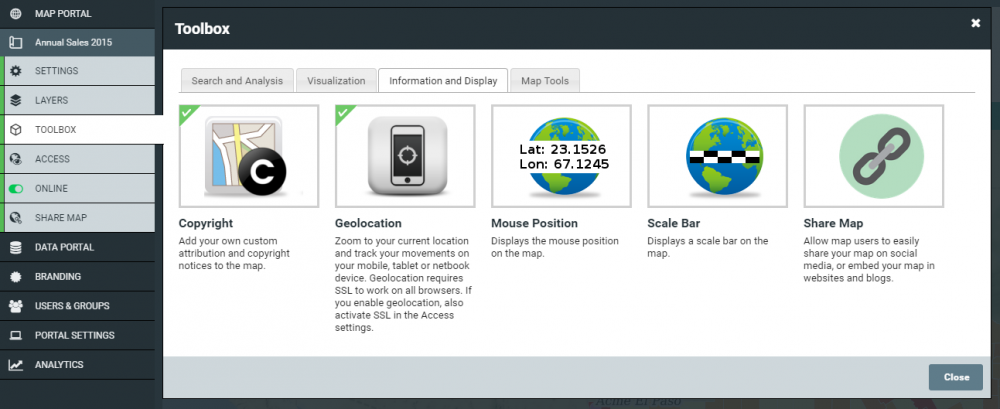
Task: Uncheck the green checkmark on Geolocation
Action: point(343,113)
